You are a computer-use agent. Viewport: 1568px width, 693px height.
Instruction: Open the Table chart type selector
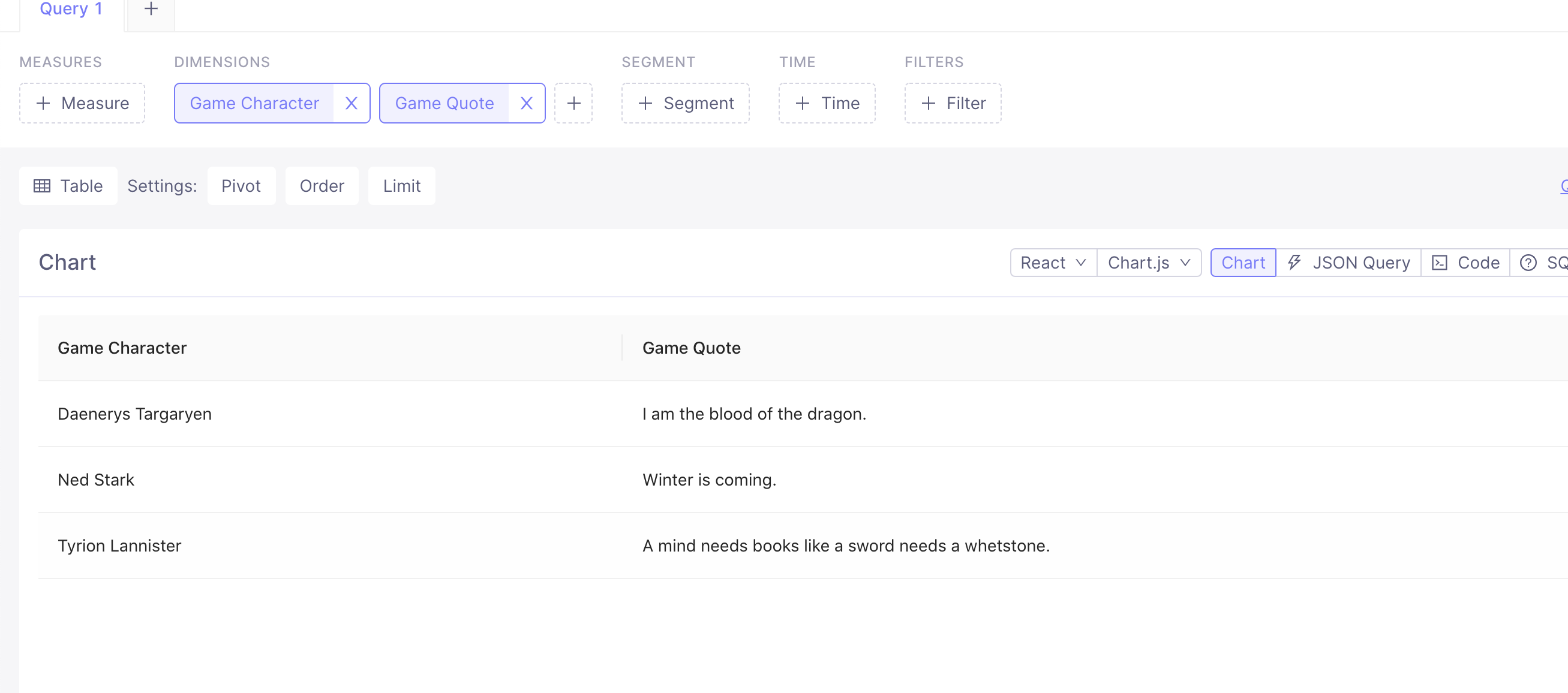(68, 186)
